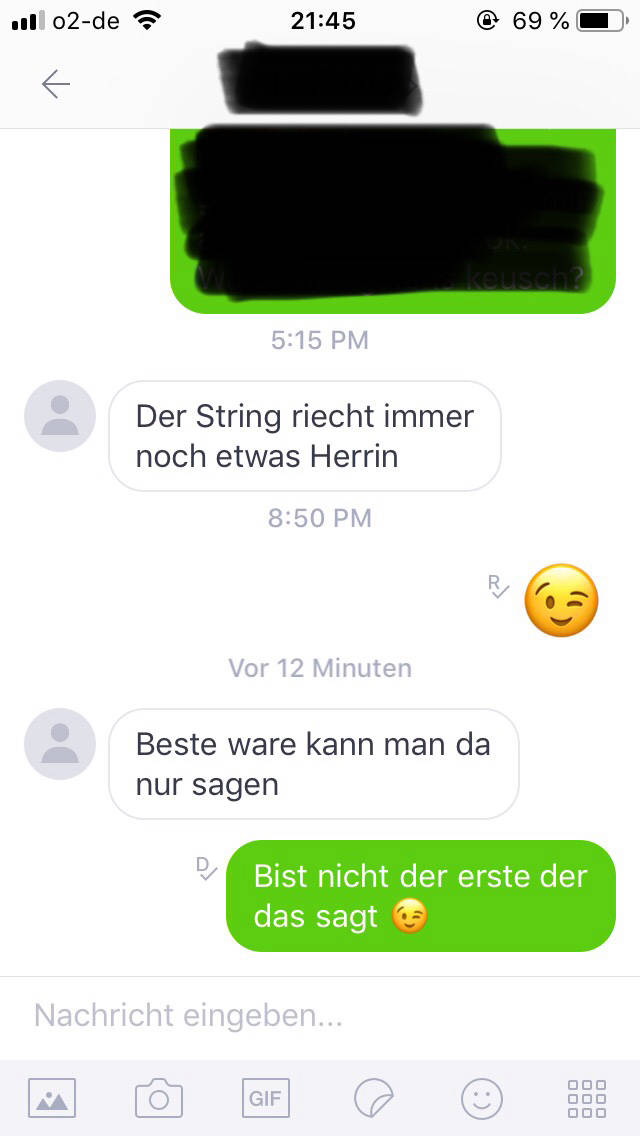The width and height of the screenshot is (640, 1136).
Task: Open the camera icon
Action: (x=159, y=1098)
